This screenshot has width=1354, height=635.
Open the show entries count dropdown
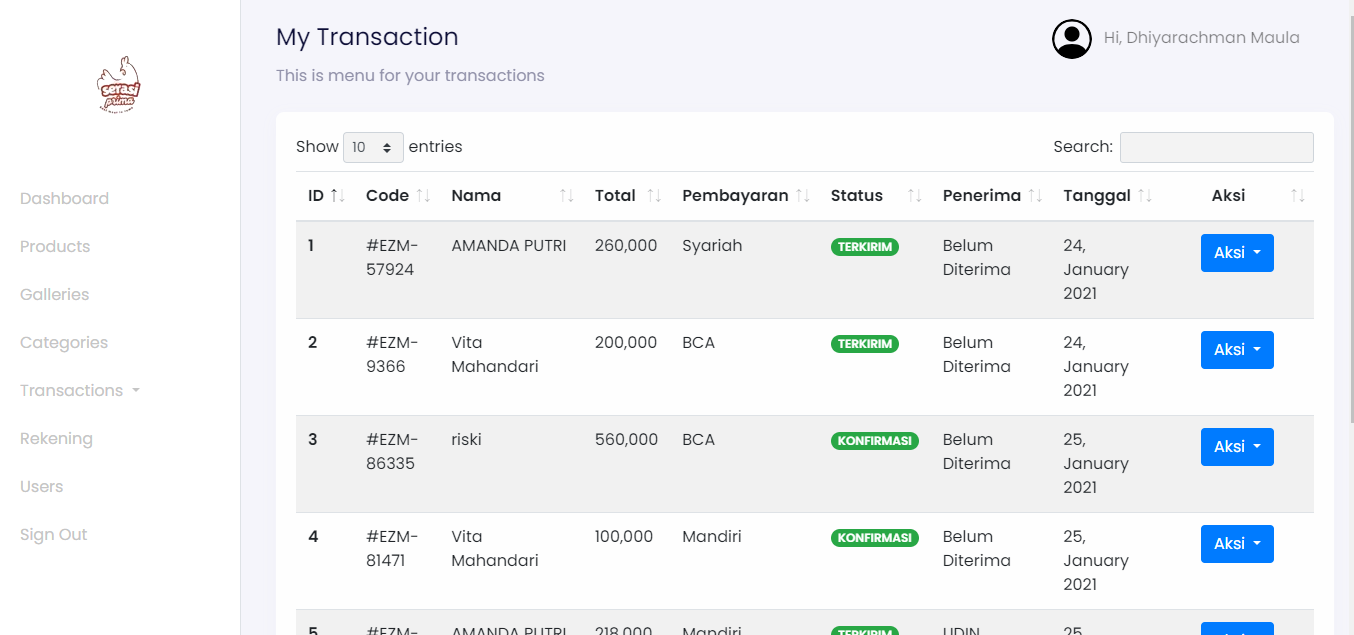(373, 147)
